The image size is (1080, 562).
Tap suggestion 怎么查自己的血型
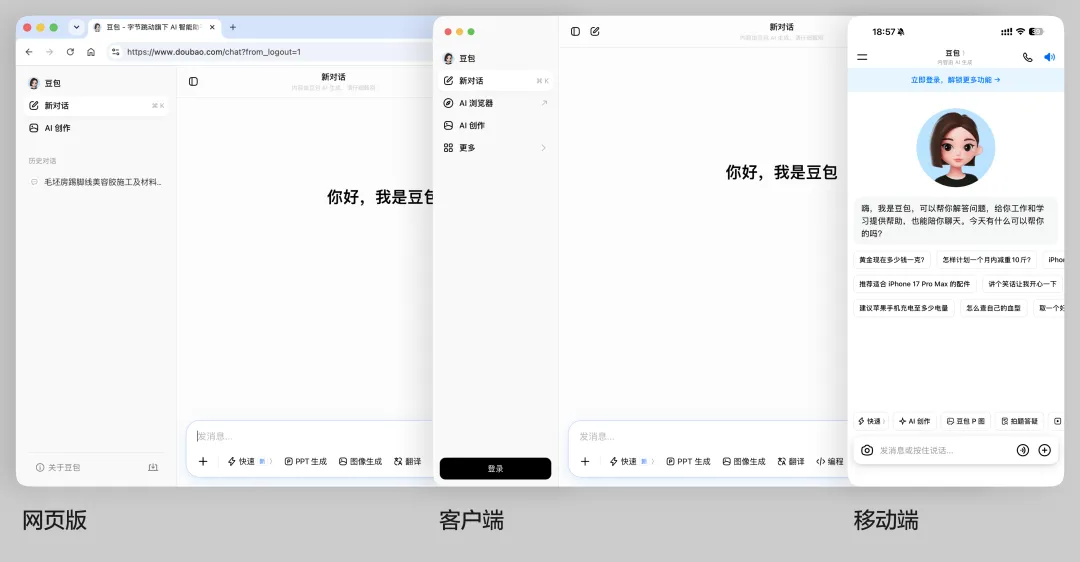click(x=993, y=308)
